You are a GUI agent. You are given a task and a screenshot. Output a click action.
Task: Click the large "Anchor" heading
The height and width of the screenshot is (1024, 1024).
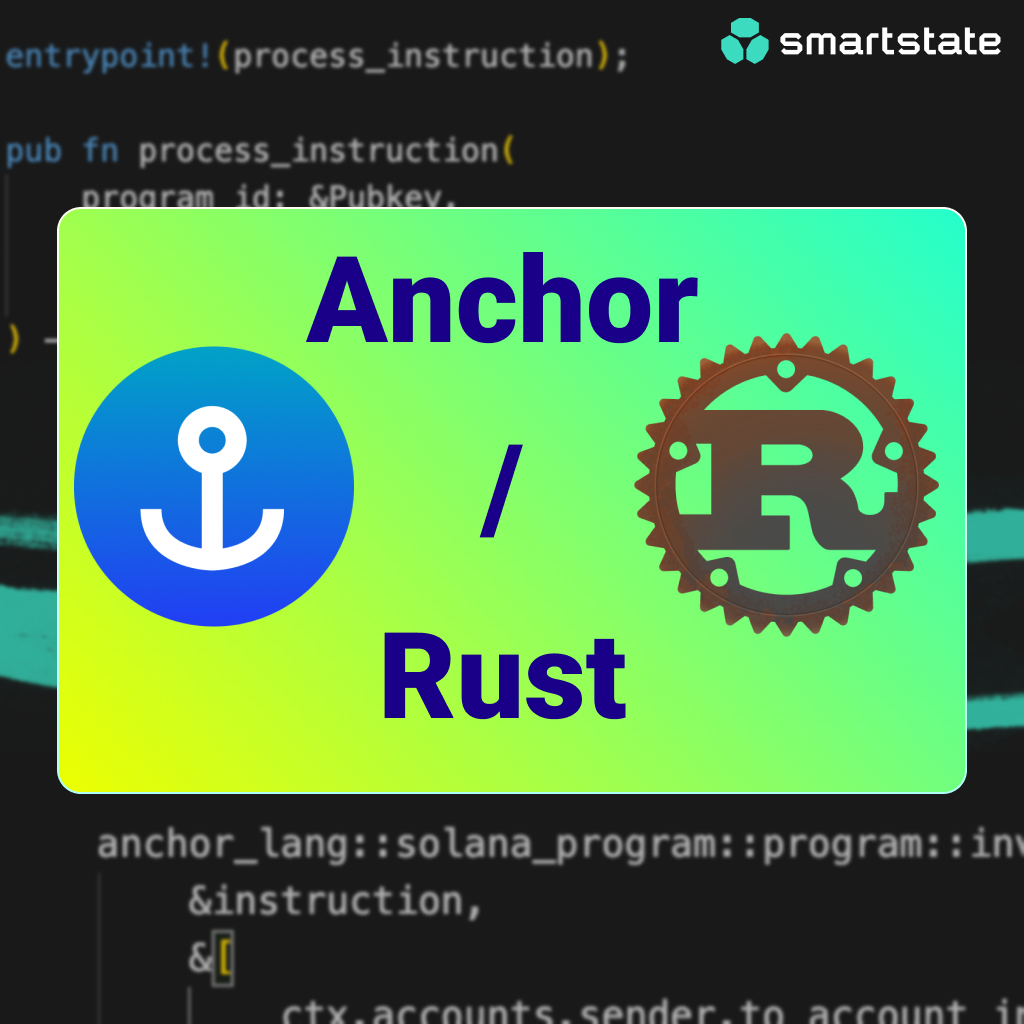coord(502,298)
